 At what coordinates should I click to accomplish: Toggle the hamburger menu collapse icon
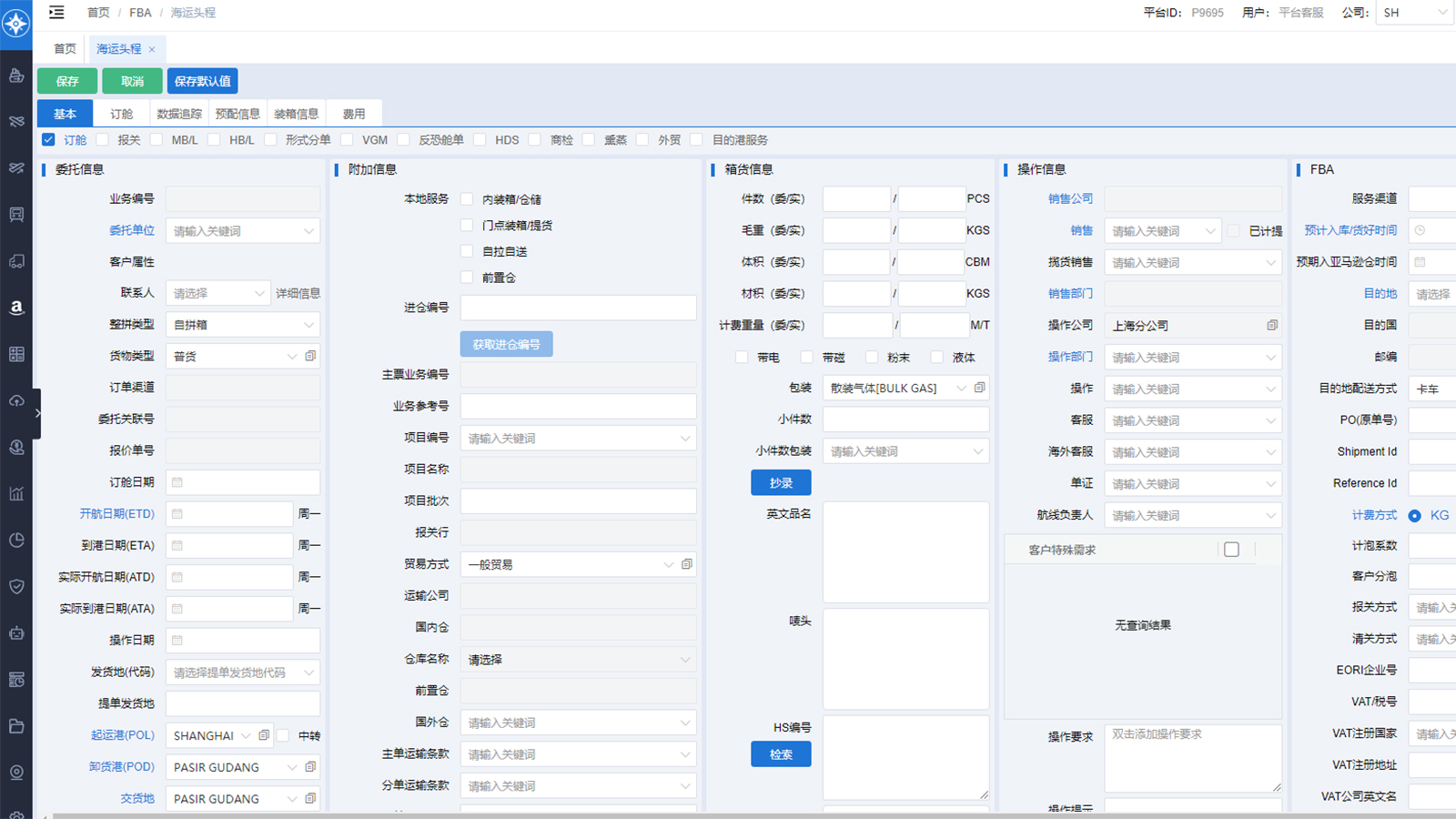point(56,13)
